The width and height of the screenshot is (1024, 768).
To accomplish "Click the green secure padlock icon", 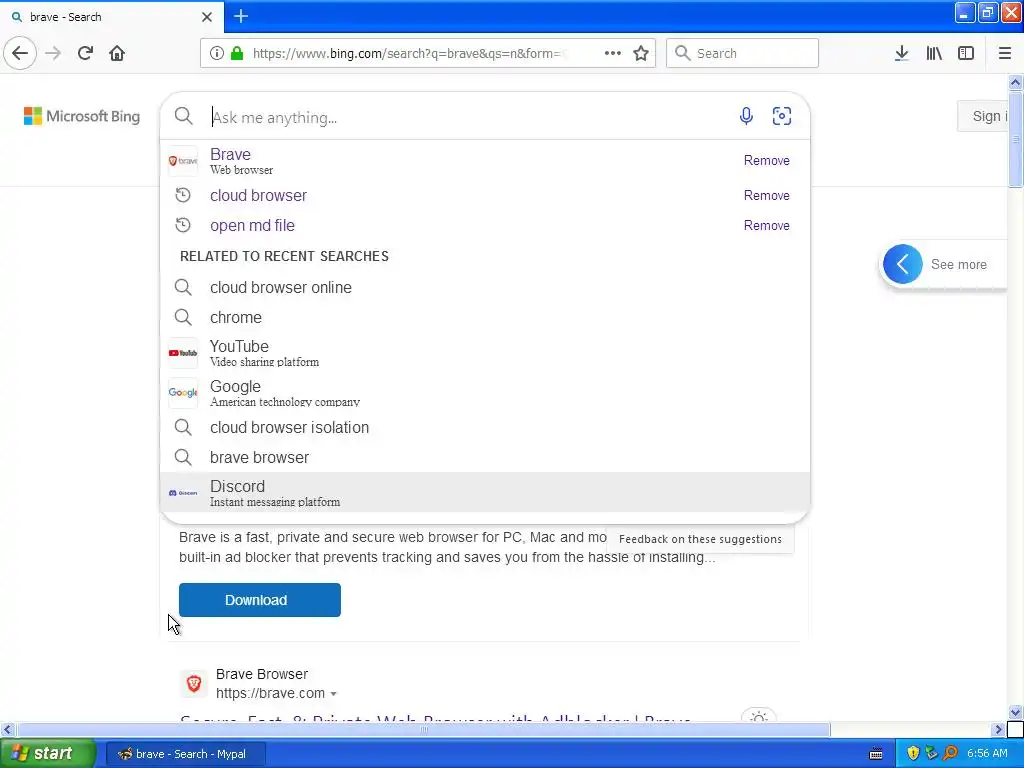I will point(237,53).
